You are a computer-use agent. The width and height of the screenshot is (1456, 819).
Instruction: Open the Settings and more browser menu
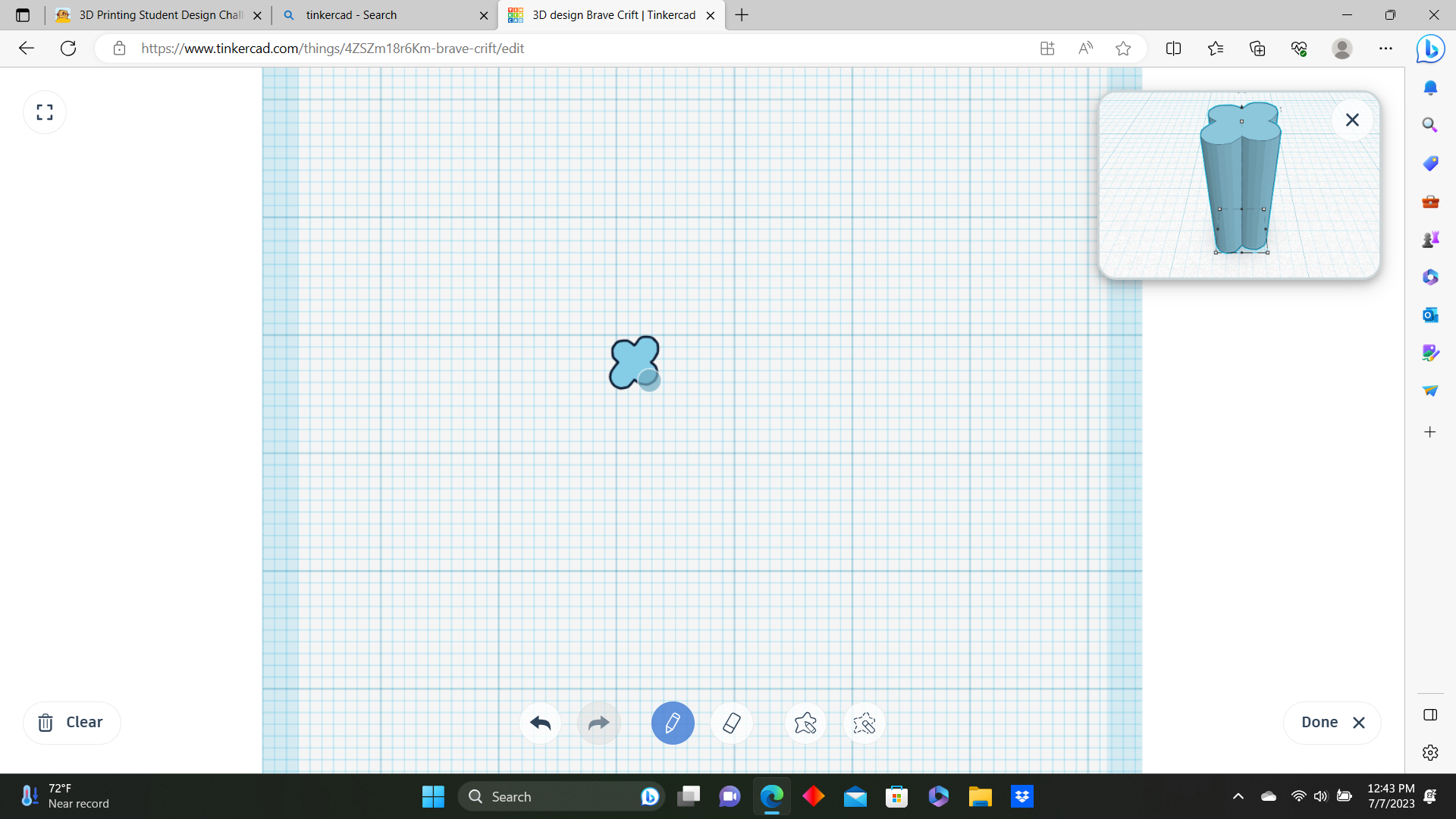1386,48
